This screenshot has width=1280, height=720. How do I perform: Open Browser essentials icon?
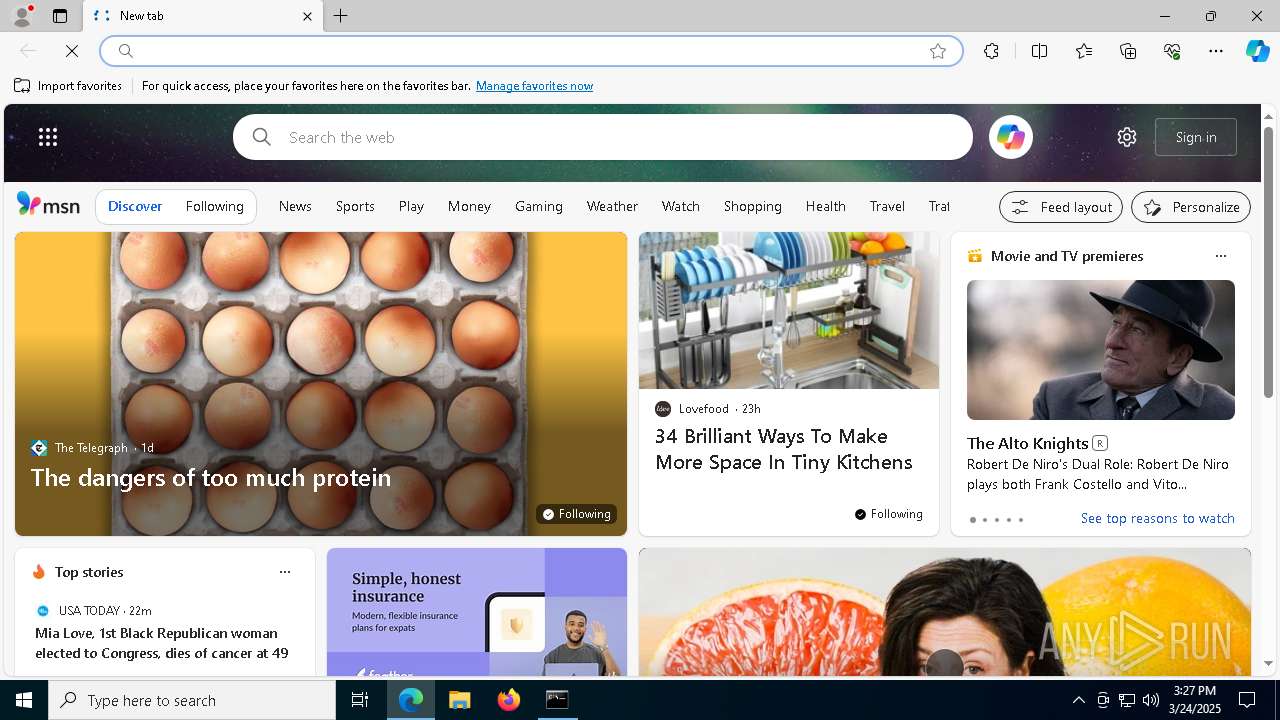[1172, 51]
